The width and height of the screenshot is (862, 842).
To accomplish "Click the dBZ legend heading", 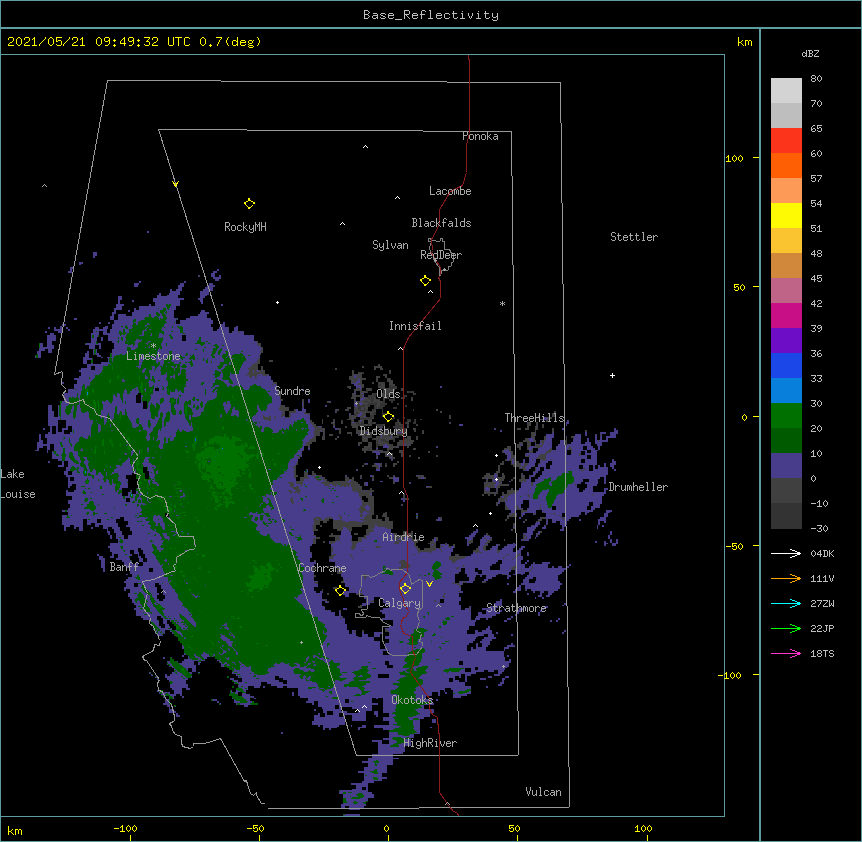I will tap(810, 53).
